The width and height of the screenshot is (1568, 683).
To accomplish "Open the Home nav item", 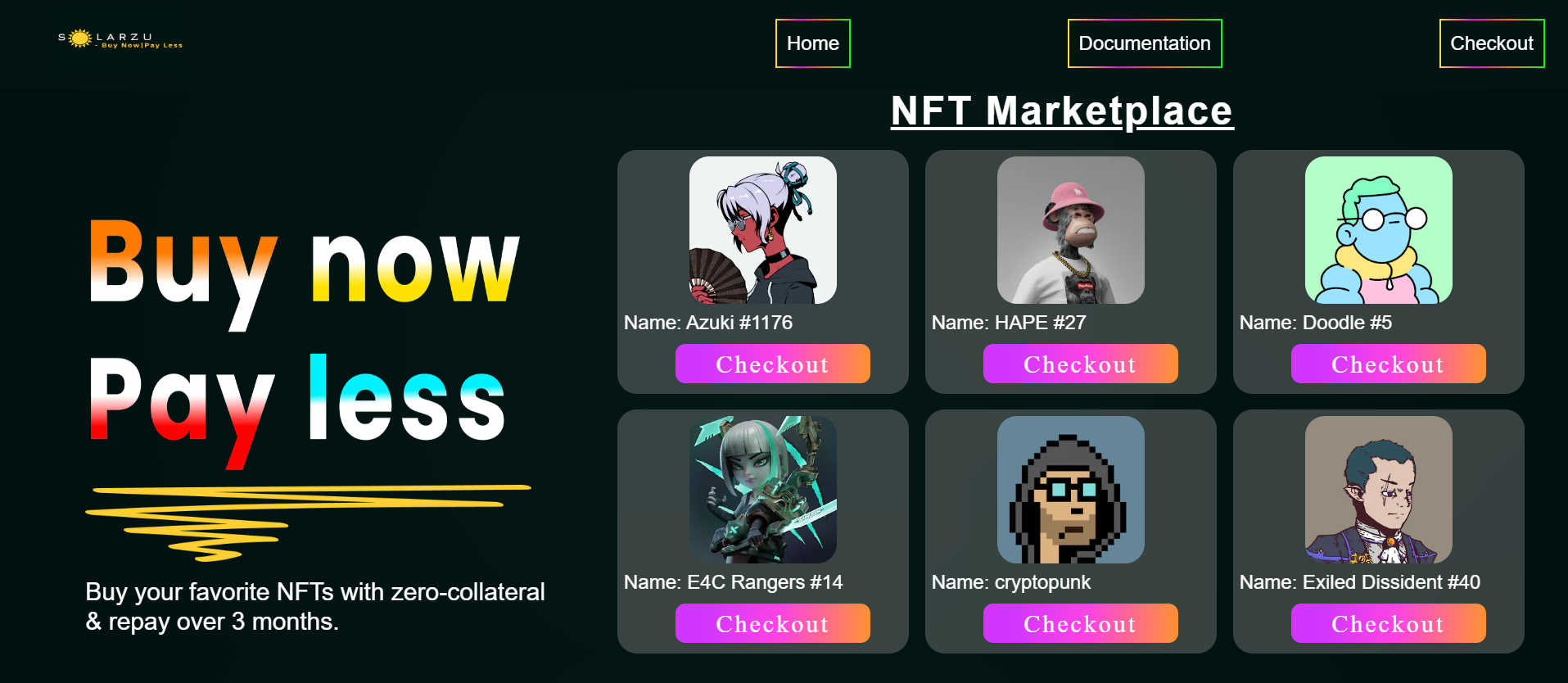I will coord(813,43).
